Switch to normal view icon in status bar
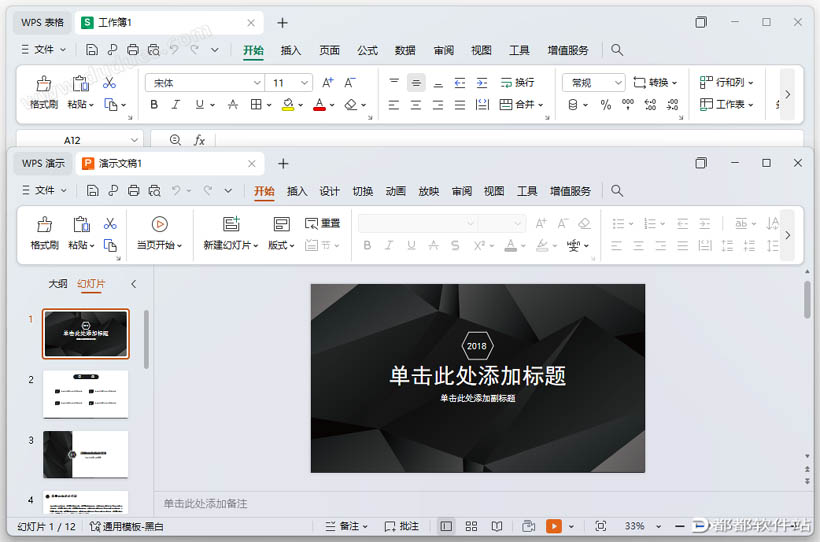The image size is (820, 542). pos(446,526)
